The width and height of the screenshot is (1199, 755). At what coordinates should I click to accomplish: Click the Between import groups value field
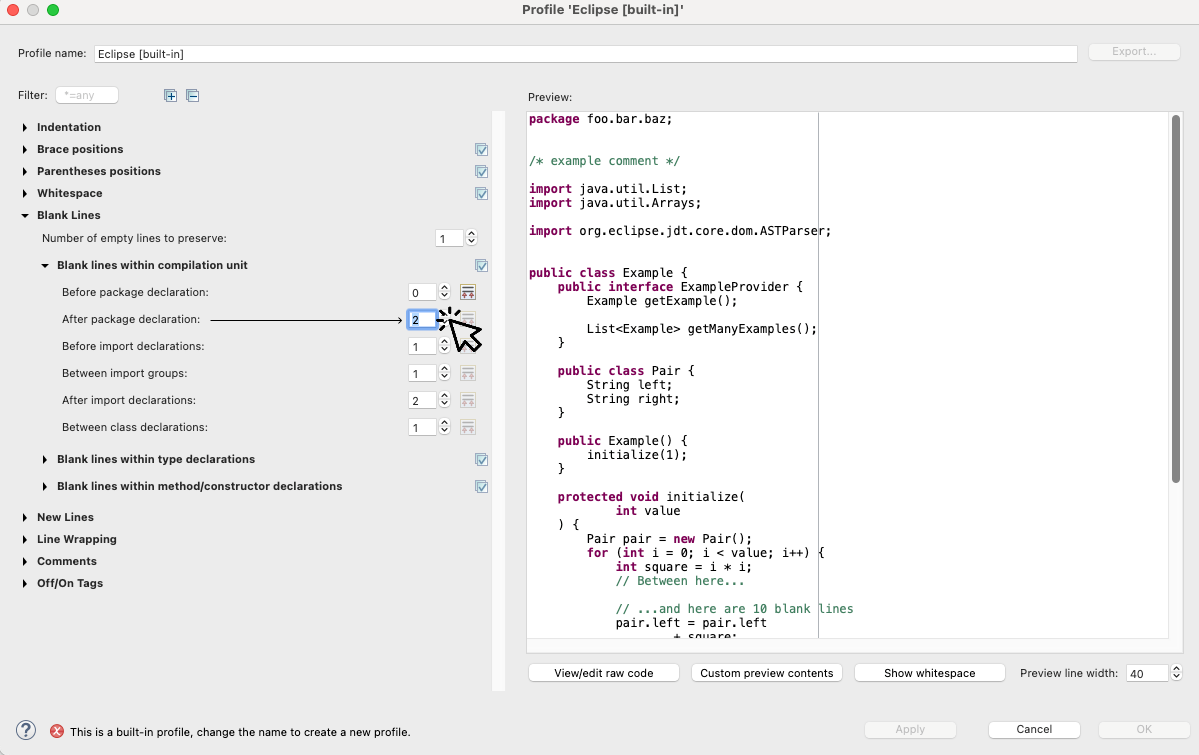422,373
